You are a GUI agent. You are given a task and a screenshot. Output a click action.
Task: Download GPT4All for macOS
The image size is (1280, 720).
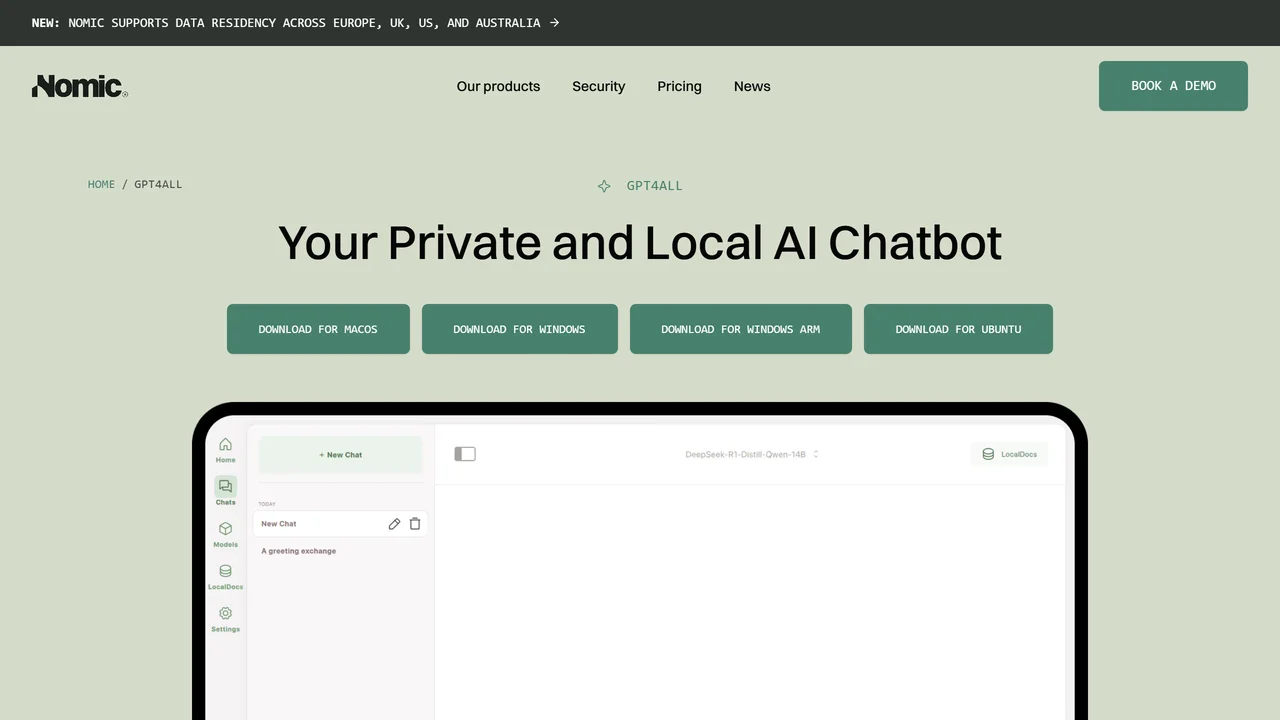click(x=318, y=329)
